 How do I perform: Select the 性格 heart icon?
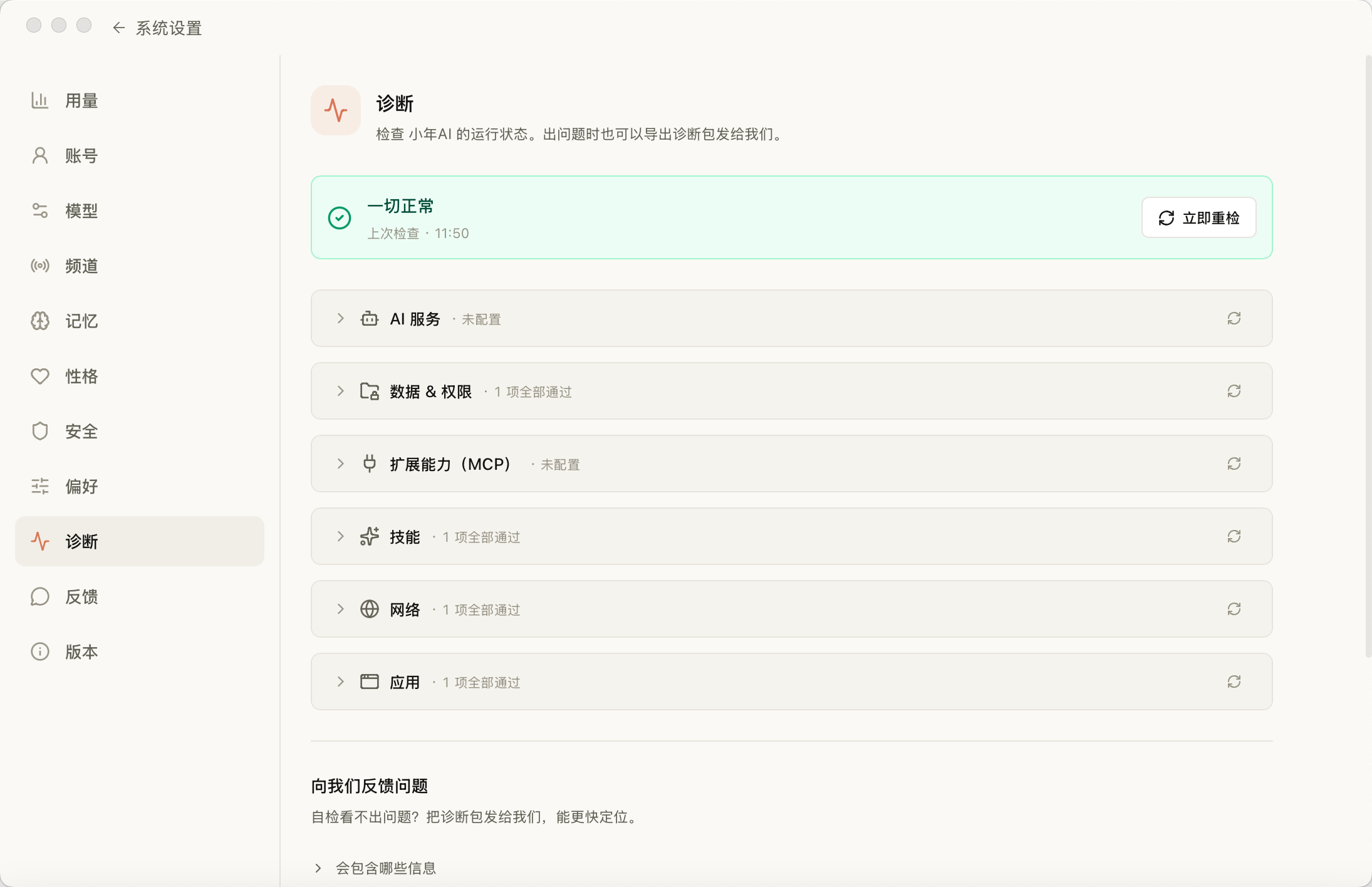pos(40,376)
